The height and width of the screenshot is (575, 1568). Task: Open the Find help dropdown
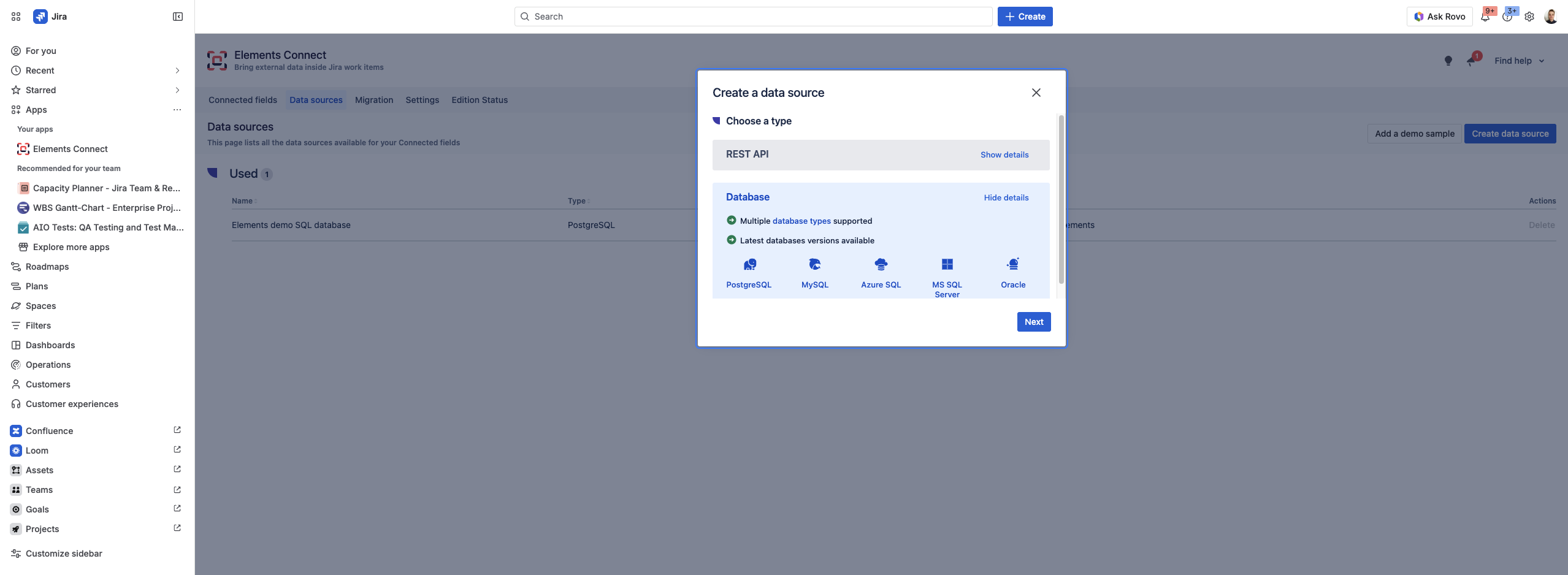(1520, 61)
